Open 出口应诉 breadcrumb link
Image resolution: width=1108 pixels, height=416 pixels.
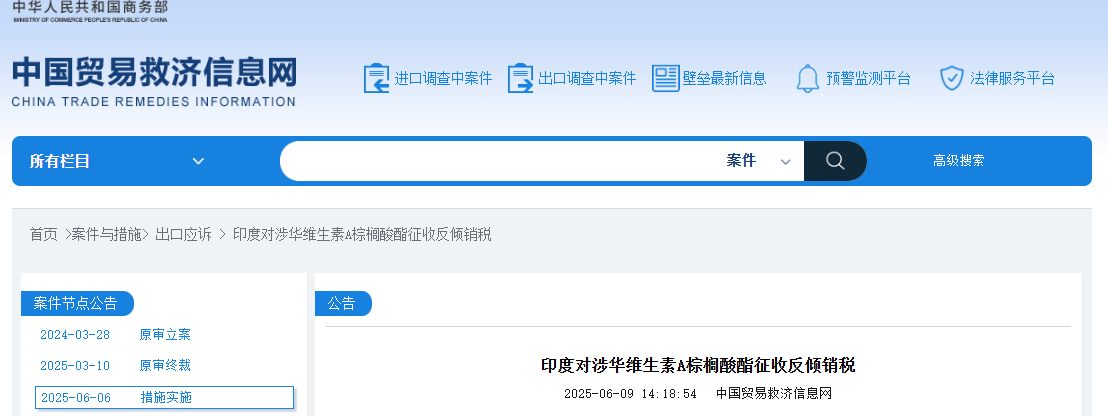(183, 234)
